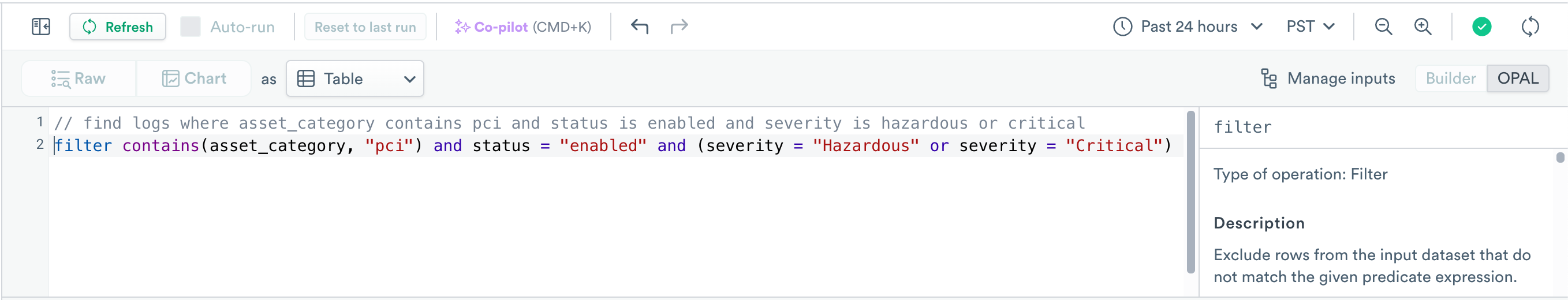The height and width of the screenshot is (300, 1568).
Task: Click the code editor vertical scrollbar
Action: tap(1190, 192)
